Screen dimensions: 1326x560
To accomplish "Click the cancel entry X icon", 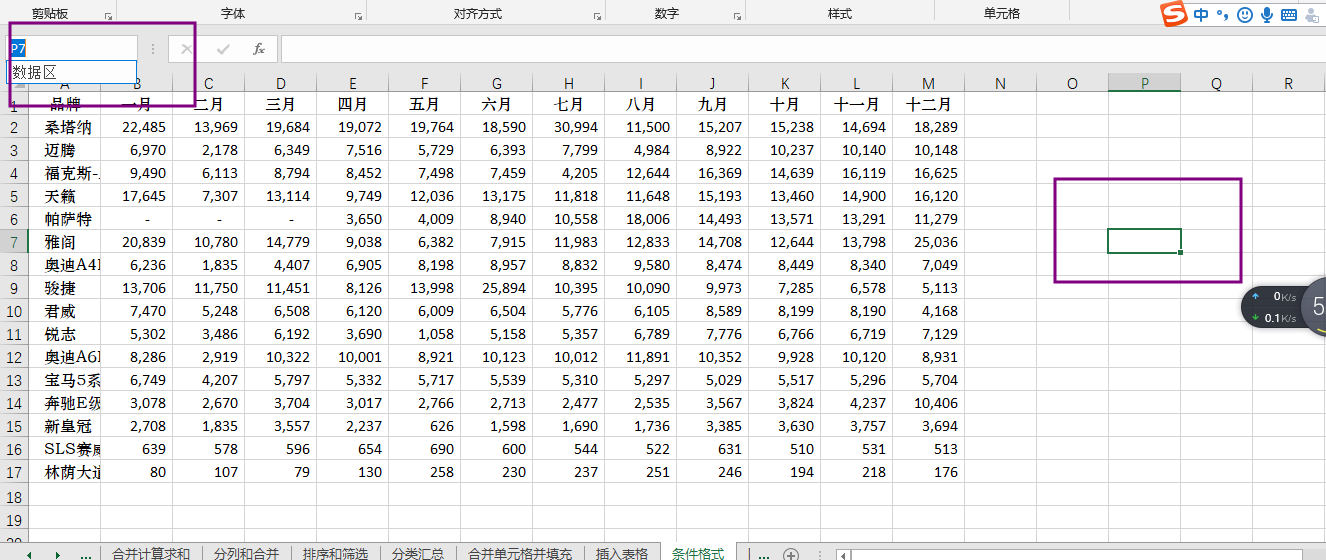I will pos(187,48).
